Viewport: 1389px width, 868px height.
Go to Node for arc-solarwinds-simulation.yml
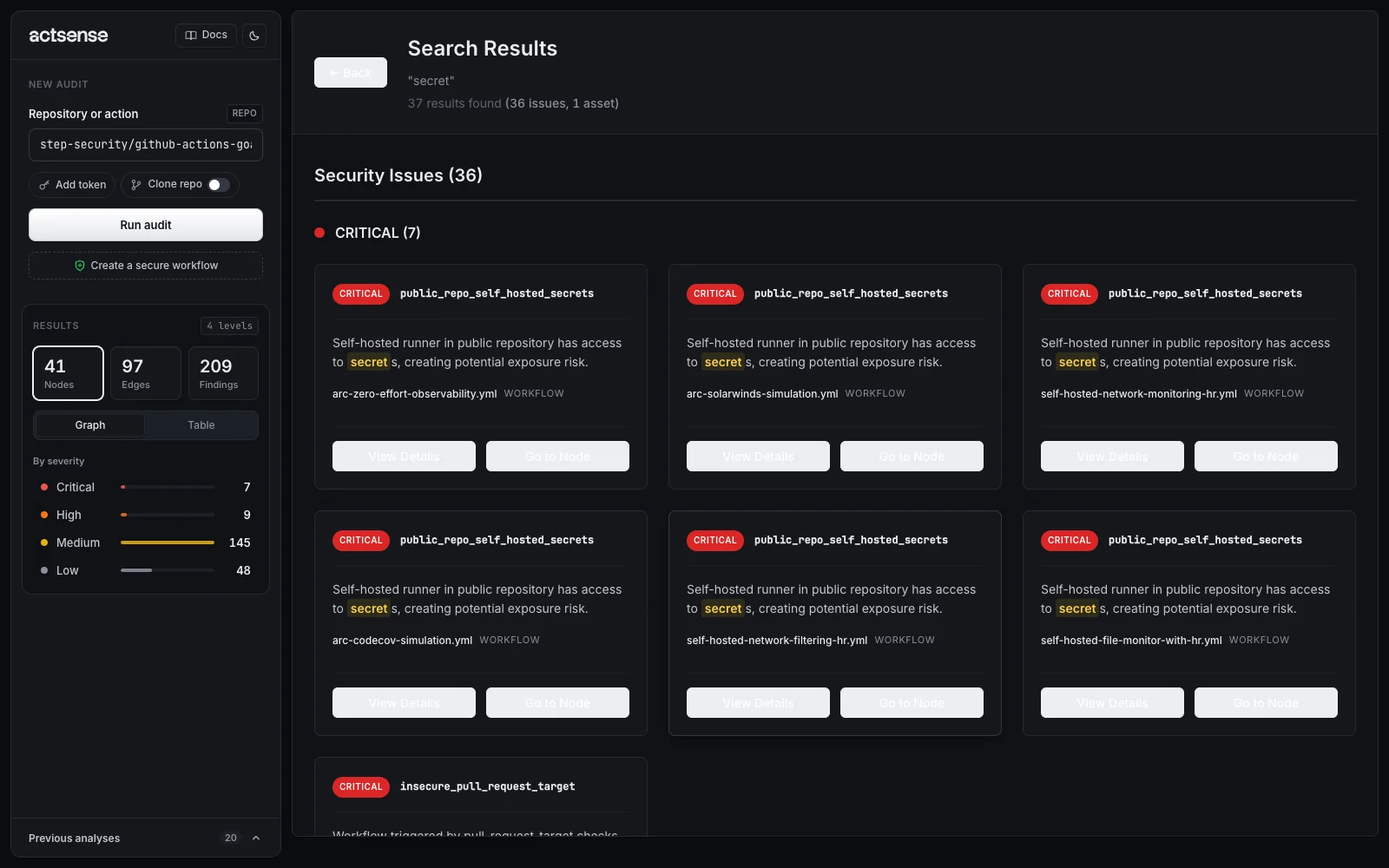912,457
